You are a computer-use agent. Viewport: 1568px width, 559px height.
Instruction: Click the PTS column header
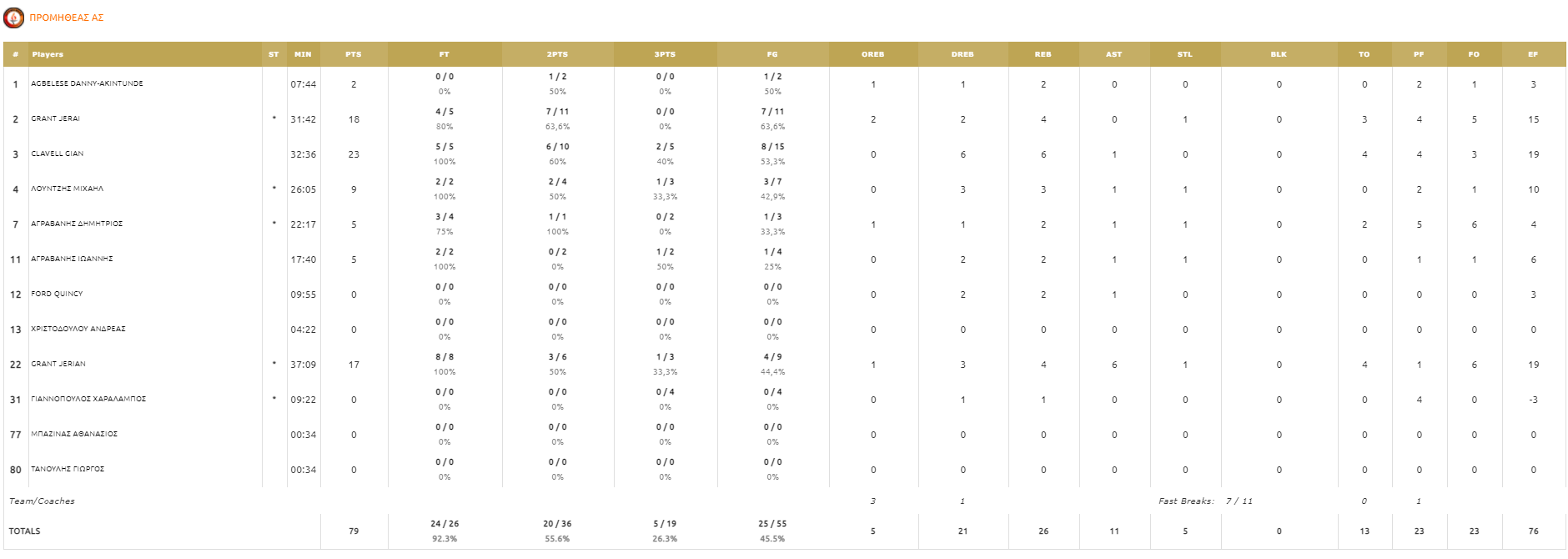click(354, 54)
